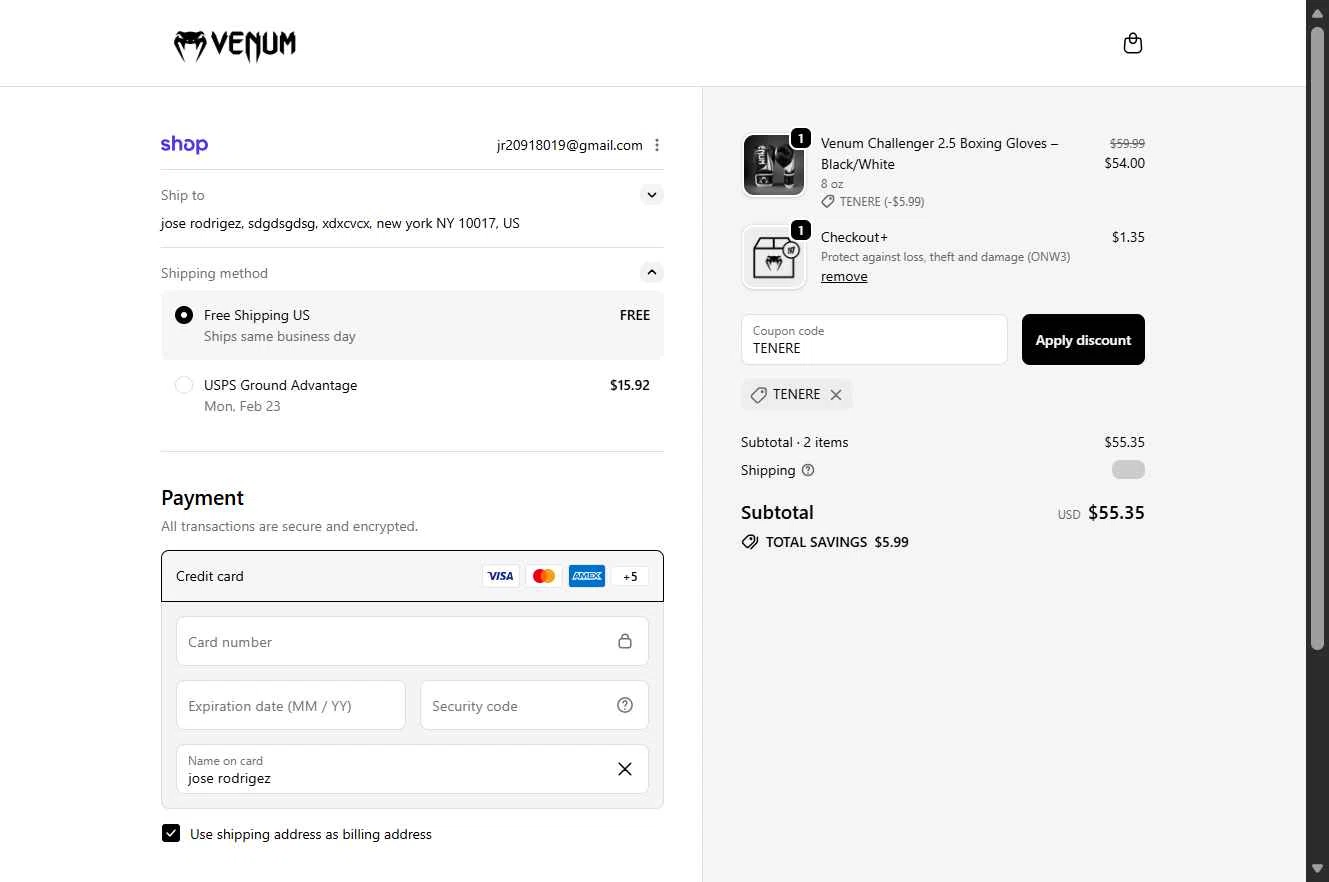Screen dimensions: 1329x882
Task: Remove the Checkout+ protection item
Action: coord(844,277)
